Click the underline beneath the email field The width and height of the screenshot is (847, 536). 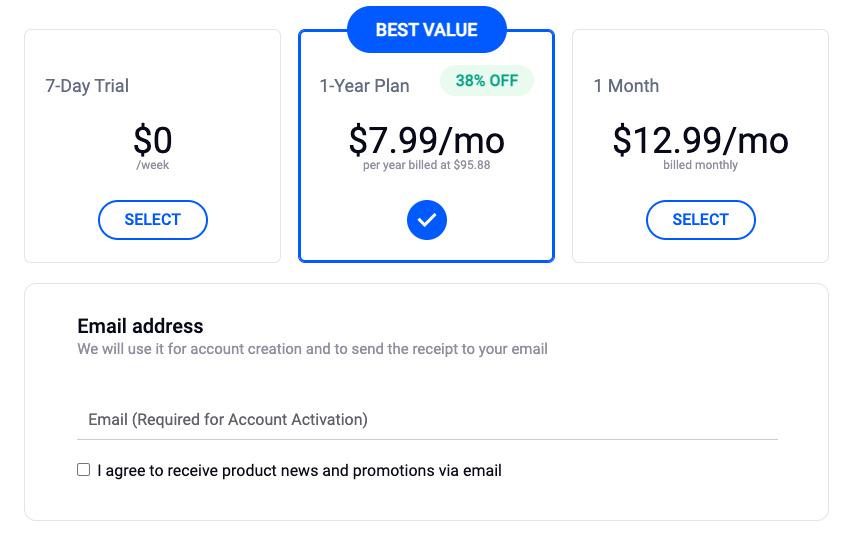(x=427, y=439)
